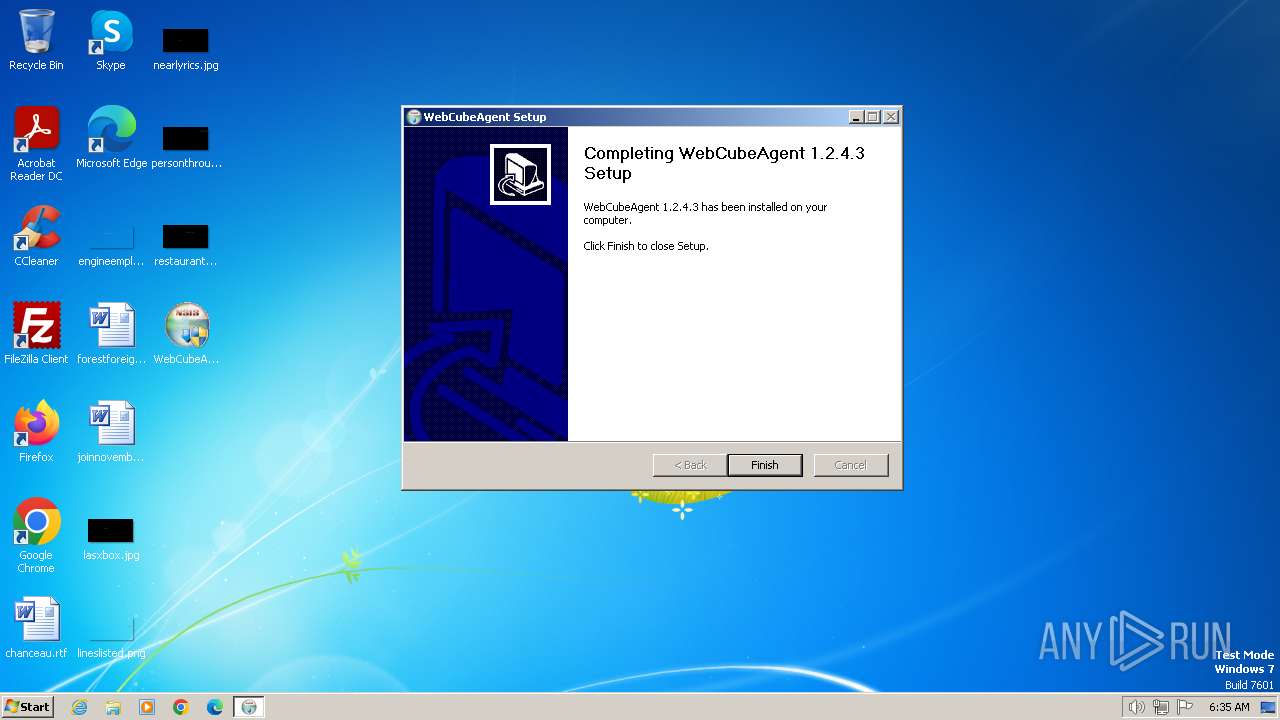Select joinnovemb... Word document
The image size is (1280, 720).
(111, 432)
